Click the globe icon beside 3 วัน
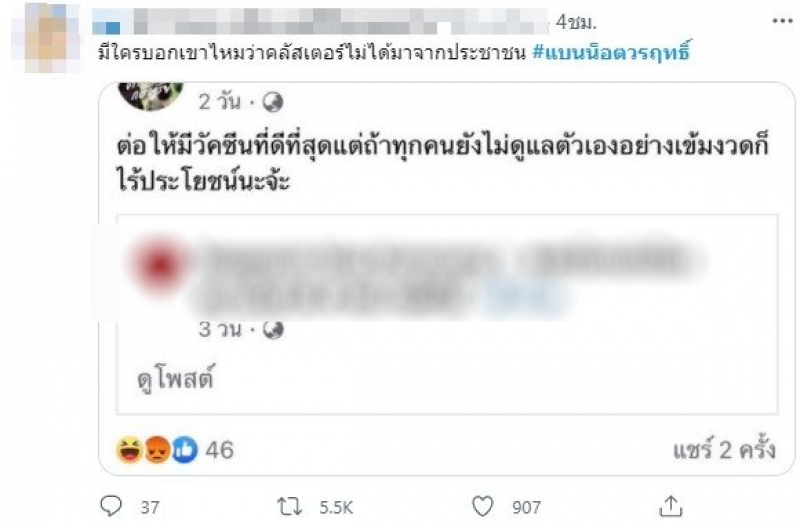This screenshot has height=526, width=800. click(273, 330)
